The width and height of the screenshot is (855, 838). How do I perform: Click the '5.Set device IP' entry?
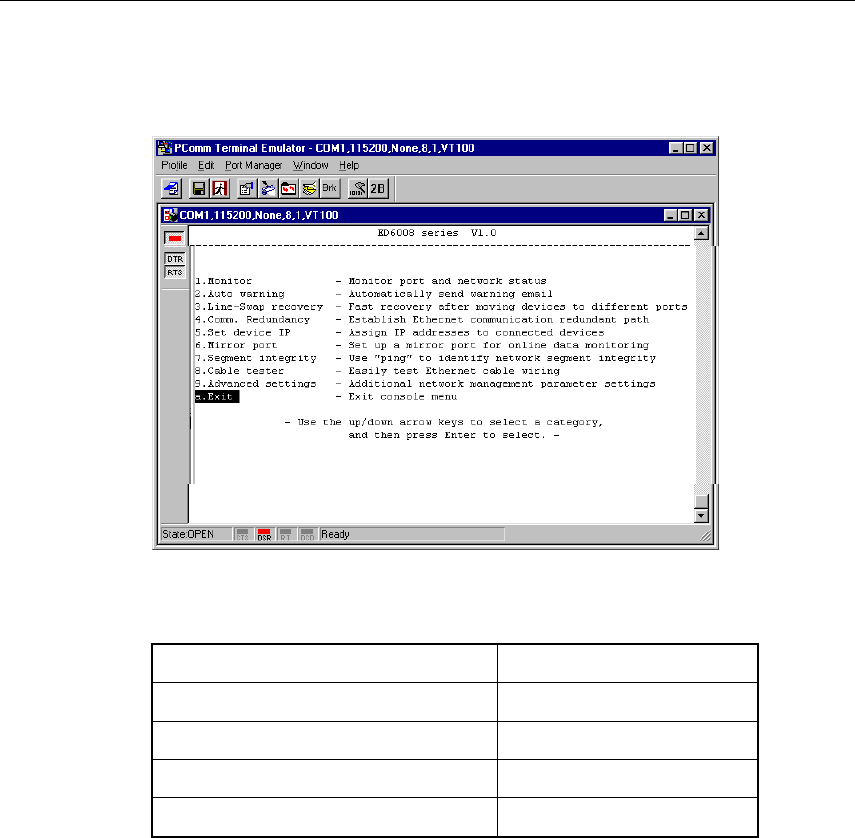[243, 333]
